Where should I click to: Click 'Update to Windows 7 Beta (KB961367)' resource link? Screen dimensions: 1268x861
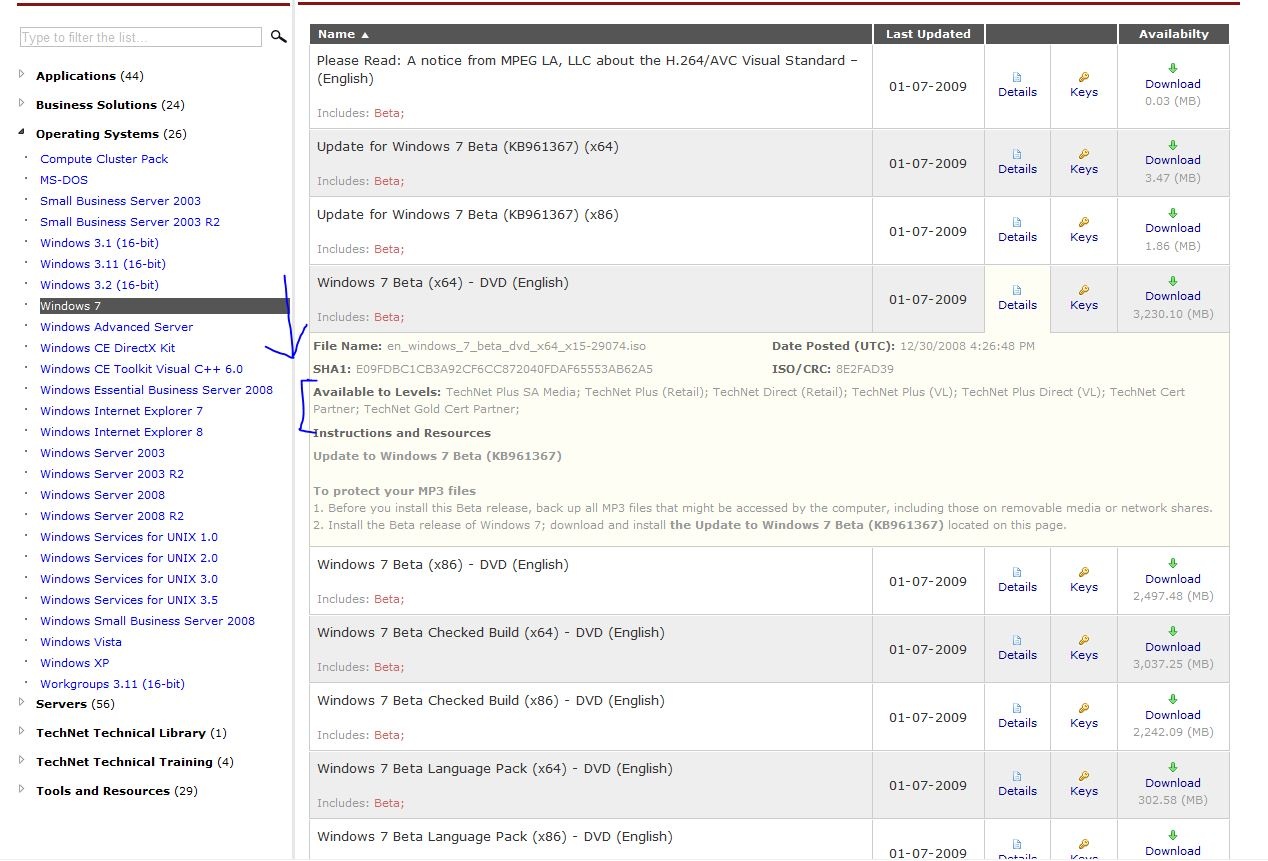[x=437, y=456]
